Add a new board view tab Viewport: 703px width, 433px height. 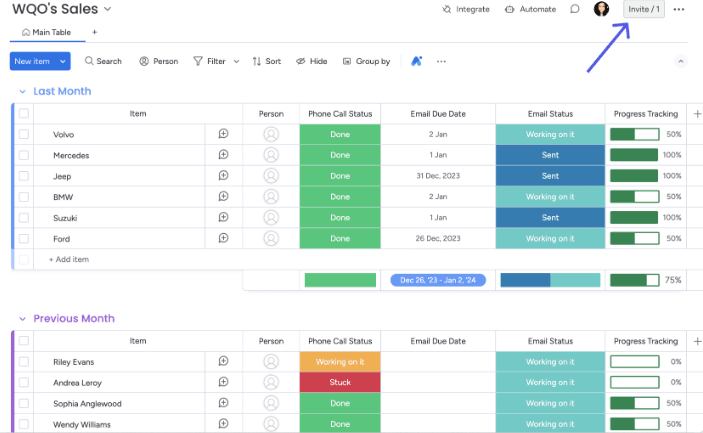click(95, 32)
